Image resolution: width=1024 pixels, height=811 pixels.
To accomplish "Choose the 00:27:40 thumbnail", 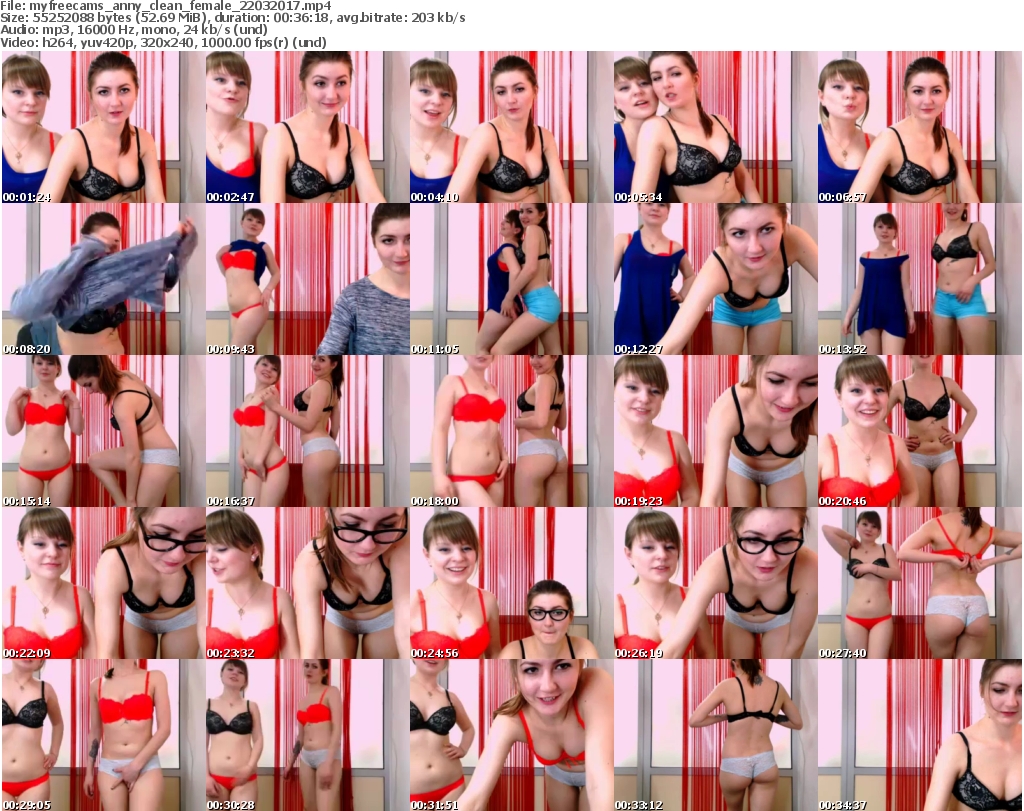I will 920,583.
